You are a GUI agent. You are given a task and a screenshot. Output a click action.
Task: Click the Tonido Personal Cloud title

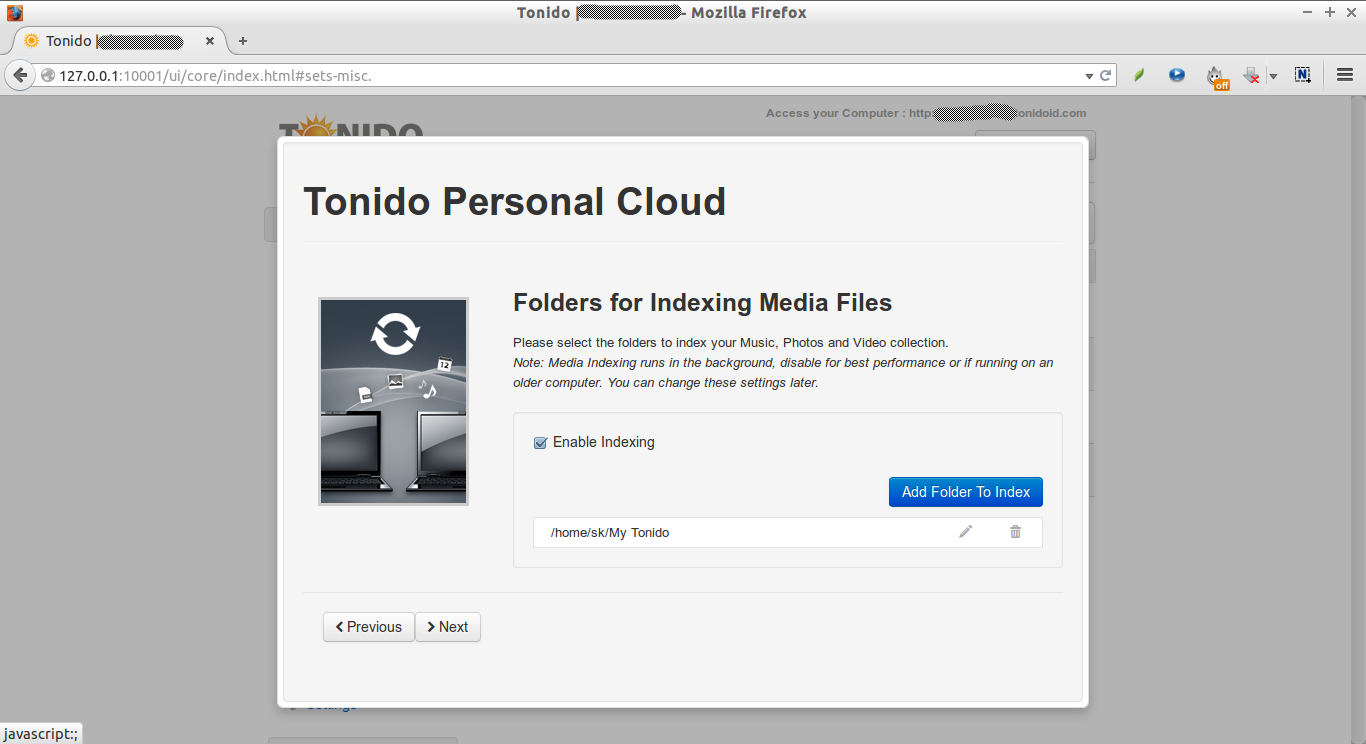(x=514, y=202)
